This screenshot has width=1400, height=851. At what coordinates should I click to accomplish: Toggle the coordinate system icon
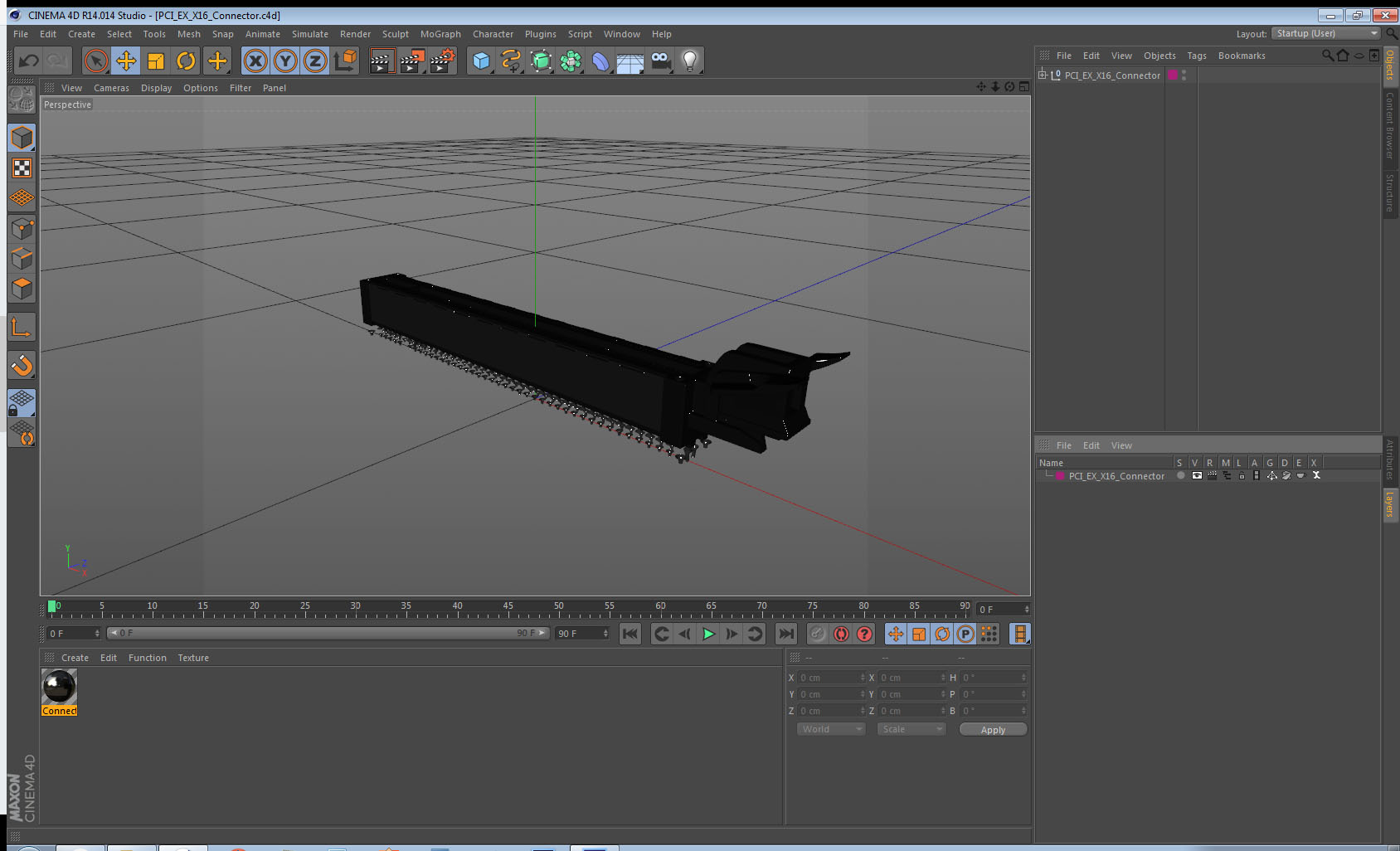345,61
